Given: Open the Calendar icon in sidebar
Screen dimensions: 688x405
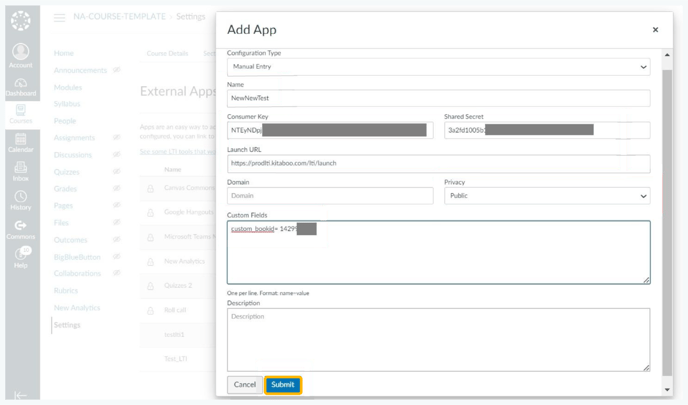Looking at the screenshot, I should point(21,140).
